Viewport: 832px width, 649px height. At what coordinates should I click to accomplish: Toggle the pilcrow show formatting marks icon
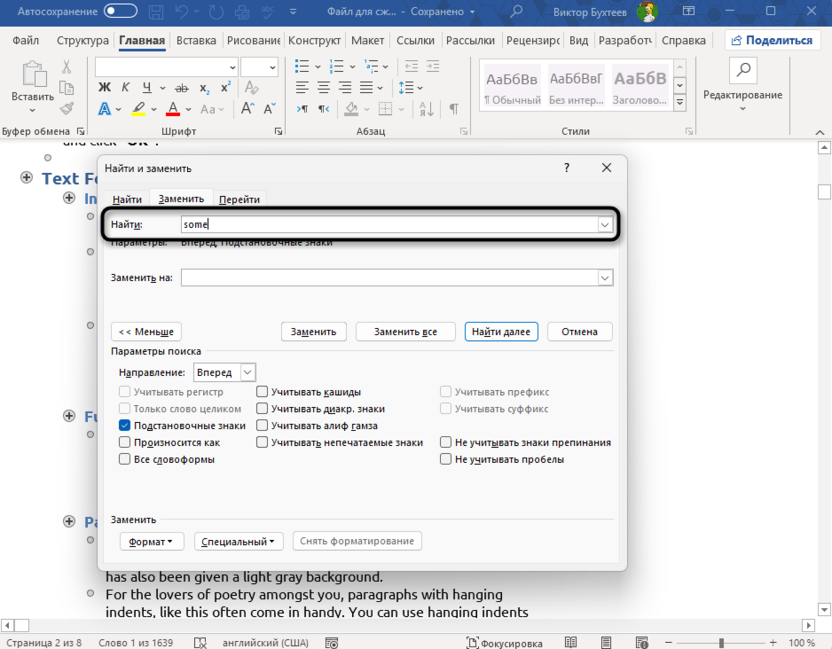[453, 109]
